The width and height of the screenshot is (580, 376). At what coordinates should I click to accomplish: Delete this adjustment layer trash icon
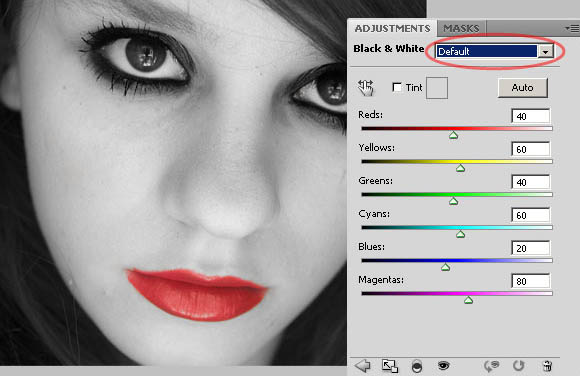(x=547, y=366)
